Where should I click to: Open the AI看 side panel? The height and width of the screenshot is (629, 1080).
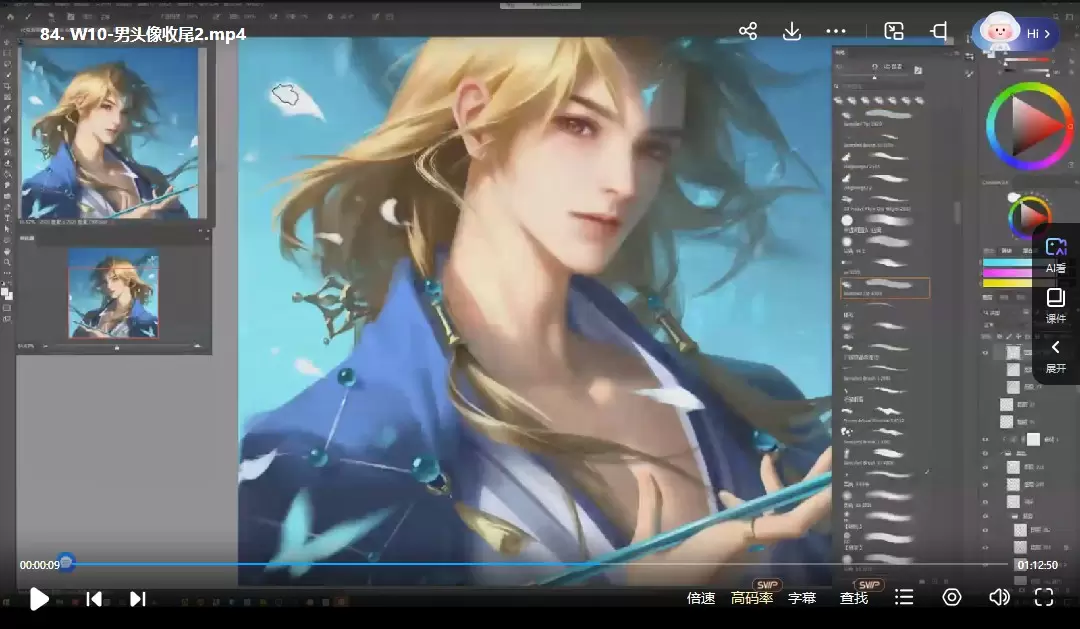(1056, 256)
